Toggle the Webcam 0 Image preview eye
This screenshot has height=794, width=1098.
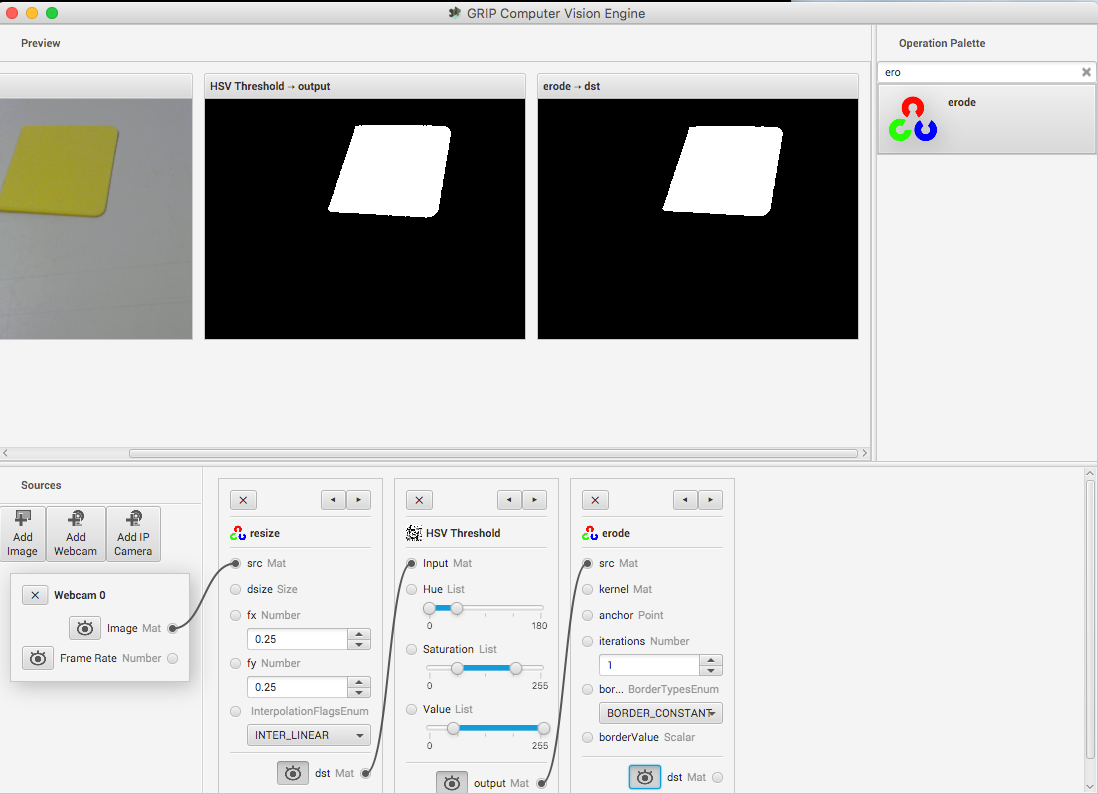(x=85, y=628)
